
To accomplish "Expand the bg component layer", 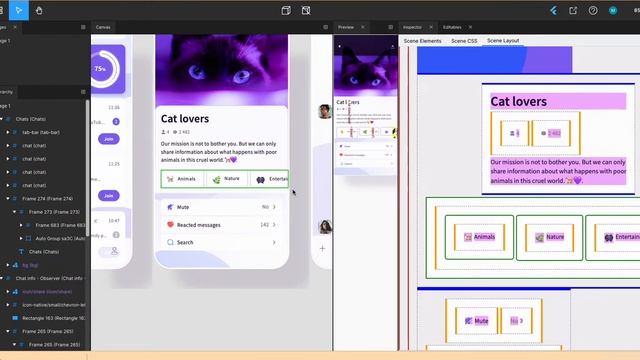I will pyautogui.click(x=8, y=265).
